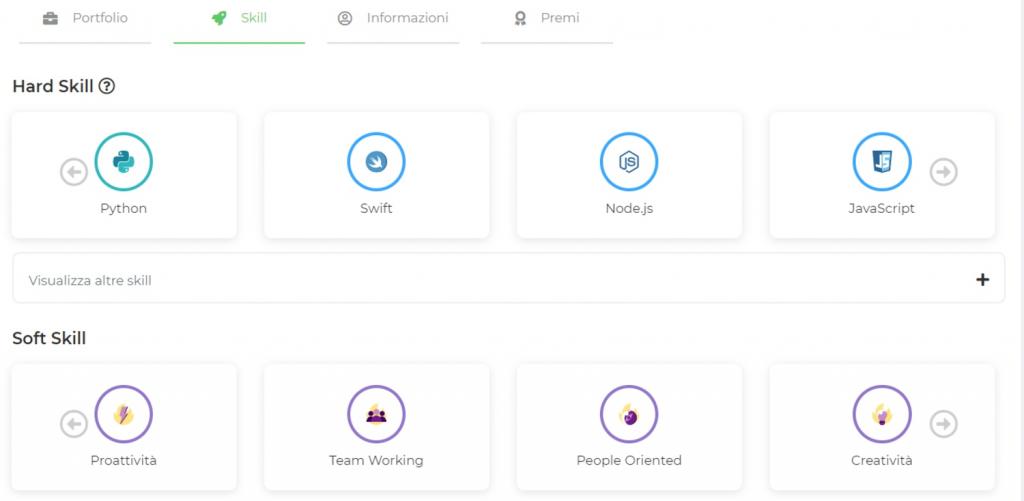The width and height of the screenshot is (1024, 501).
Task: Expand Visualizza altre skill with plus icon
Action: point(982,280)
